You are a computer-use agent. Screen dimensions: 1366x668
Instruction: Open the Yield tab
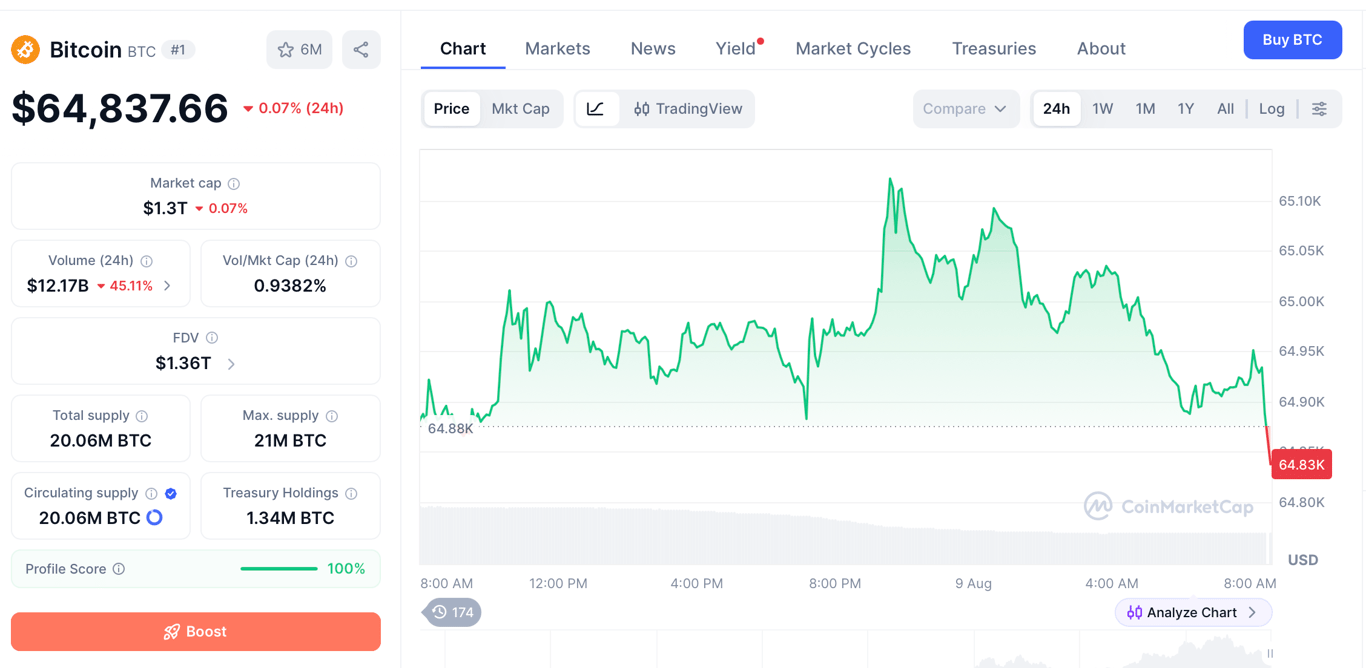coord(736,48)
